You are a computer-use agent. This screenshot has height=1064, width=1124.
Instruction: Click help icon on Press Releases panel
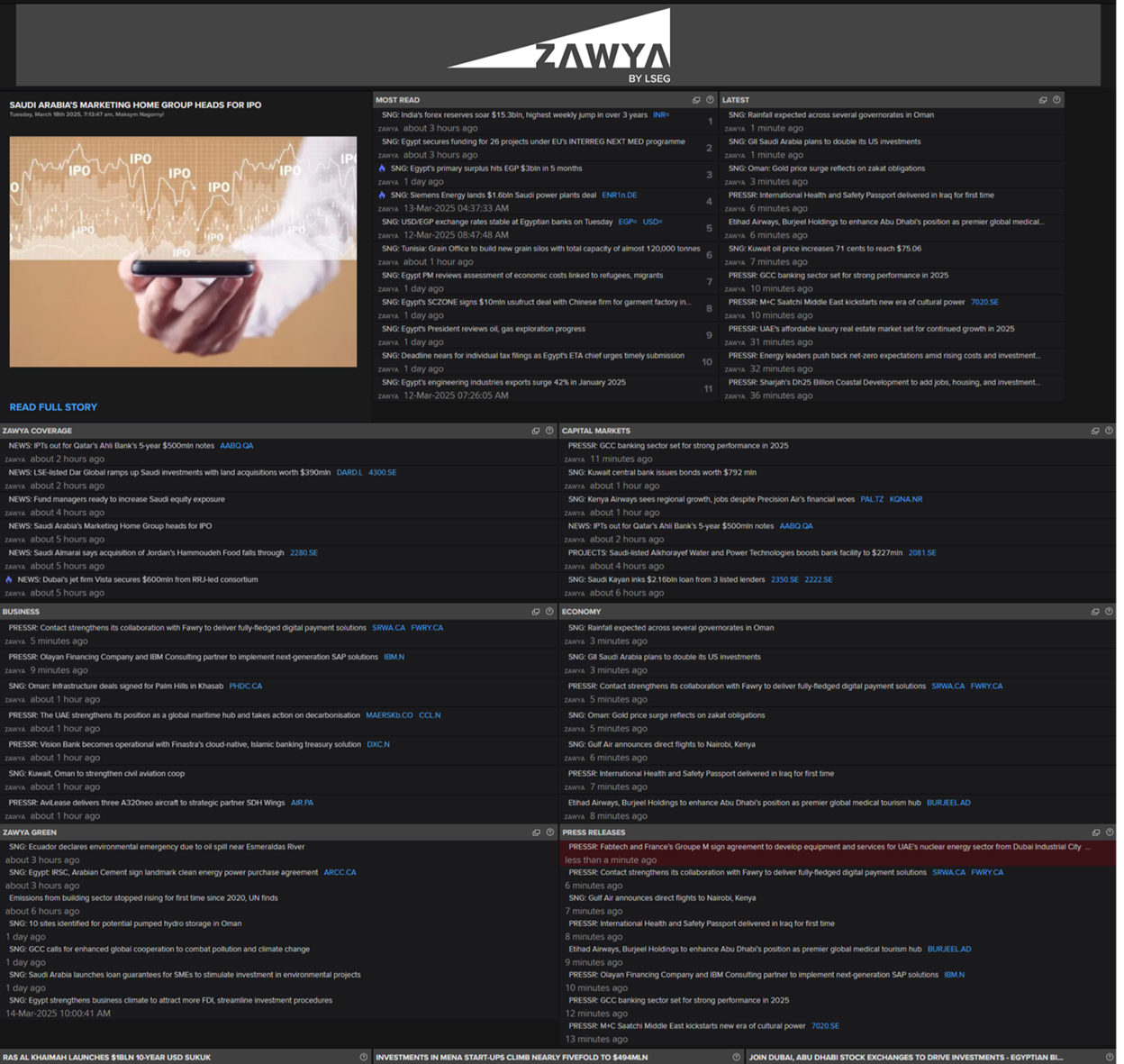(1109, 832)
